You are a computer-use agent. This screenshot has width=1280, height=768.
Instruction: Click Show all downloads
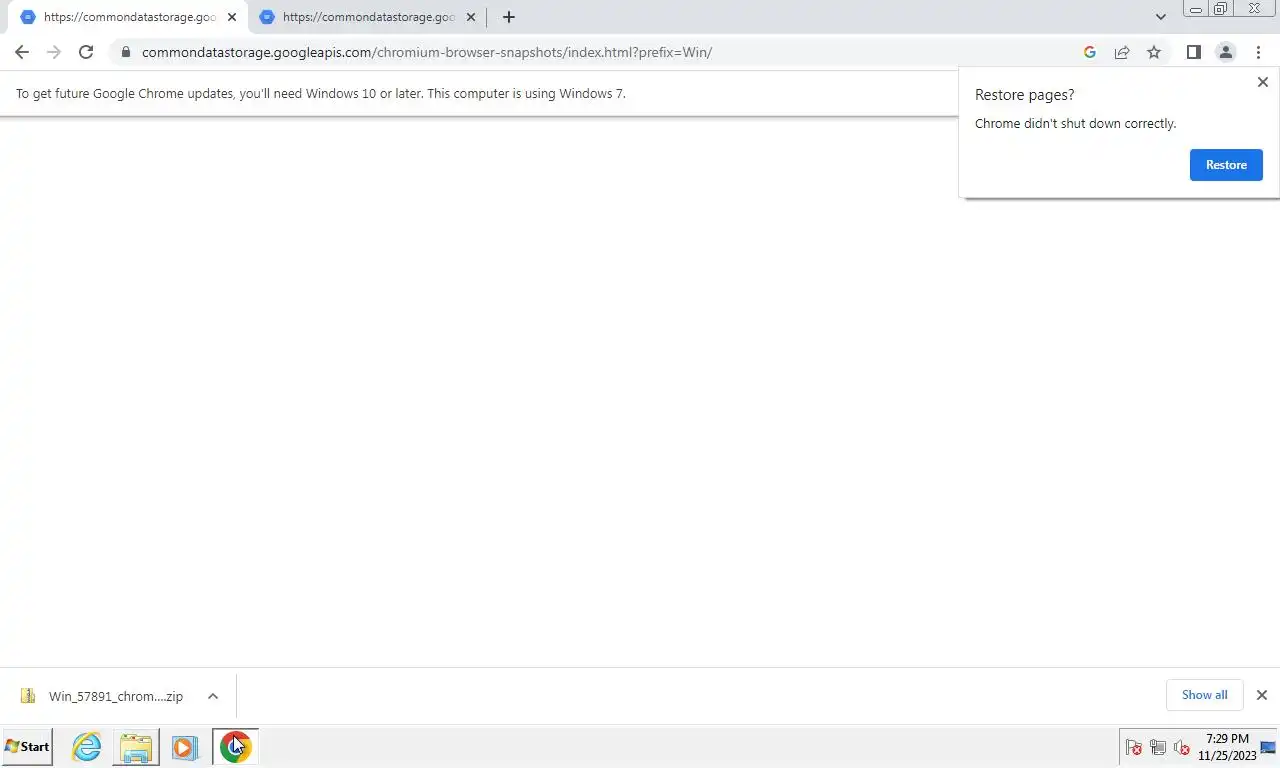(x=1204, y=695)
